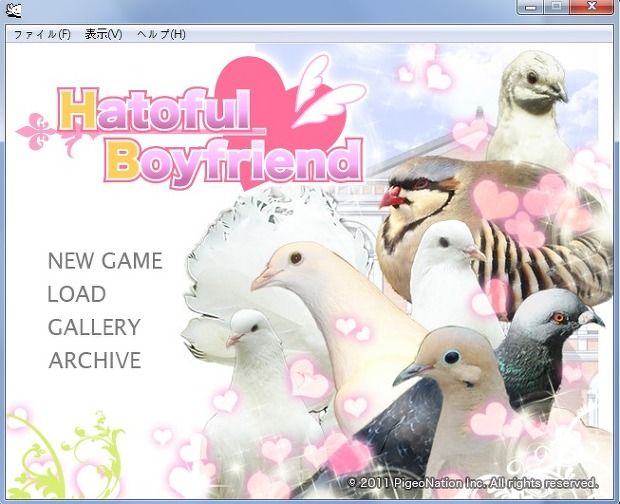This screenshot has height=504, width=620.
Task: Open the GALLERY from the title menu
Action: point(94,327)
